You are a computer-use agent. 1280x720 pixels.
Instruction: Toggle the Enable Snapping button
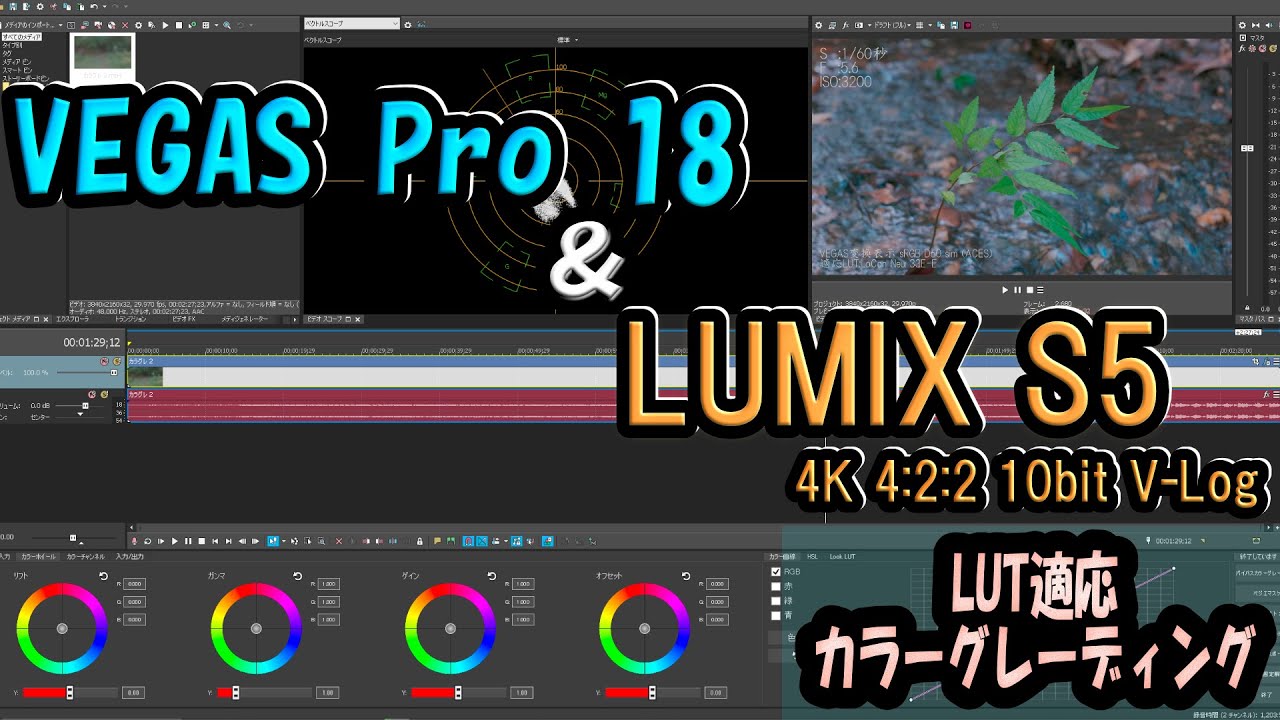click(468, 541)
